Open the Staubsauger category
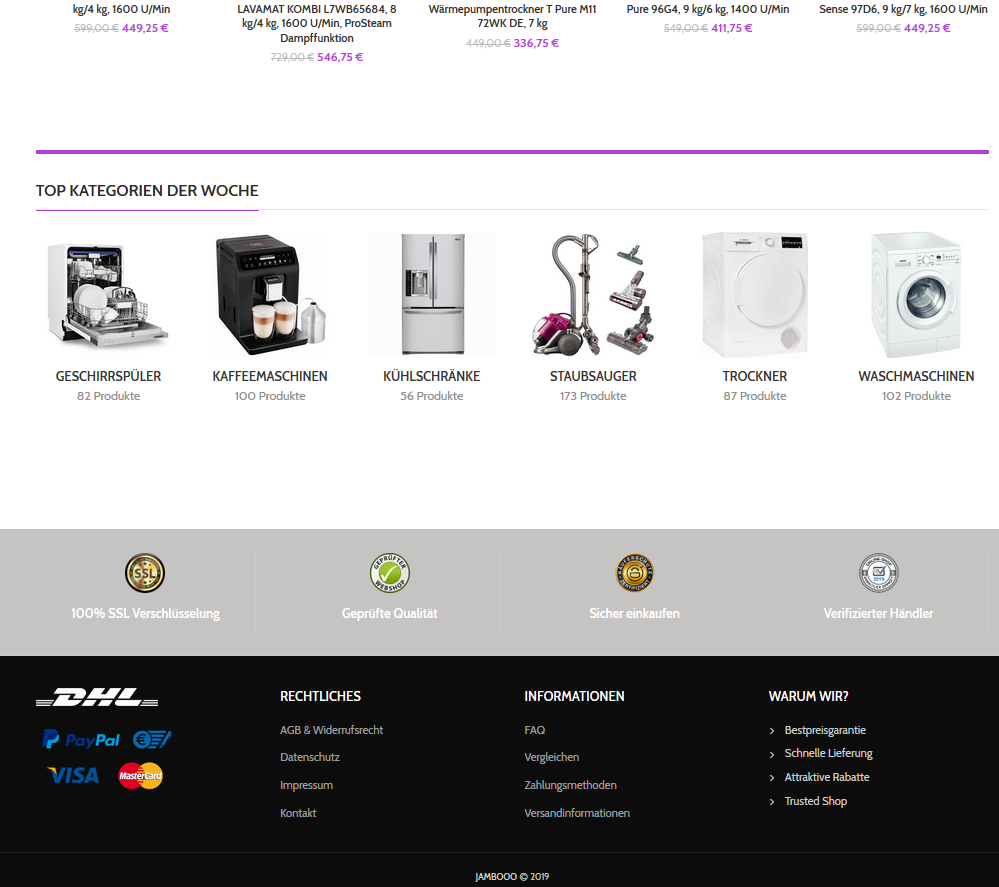This screenshot has width=999, height=887. [x=593, y=376]
